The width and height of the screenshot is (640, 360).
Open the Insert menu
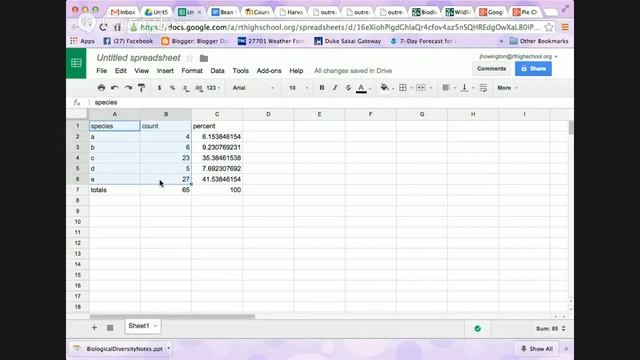click(165, 71)
